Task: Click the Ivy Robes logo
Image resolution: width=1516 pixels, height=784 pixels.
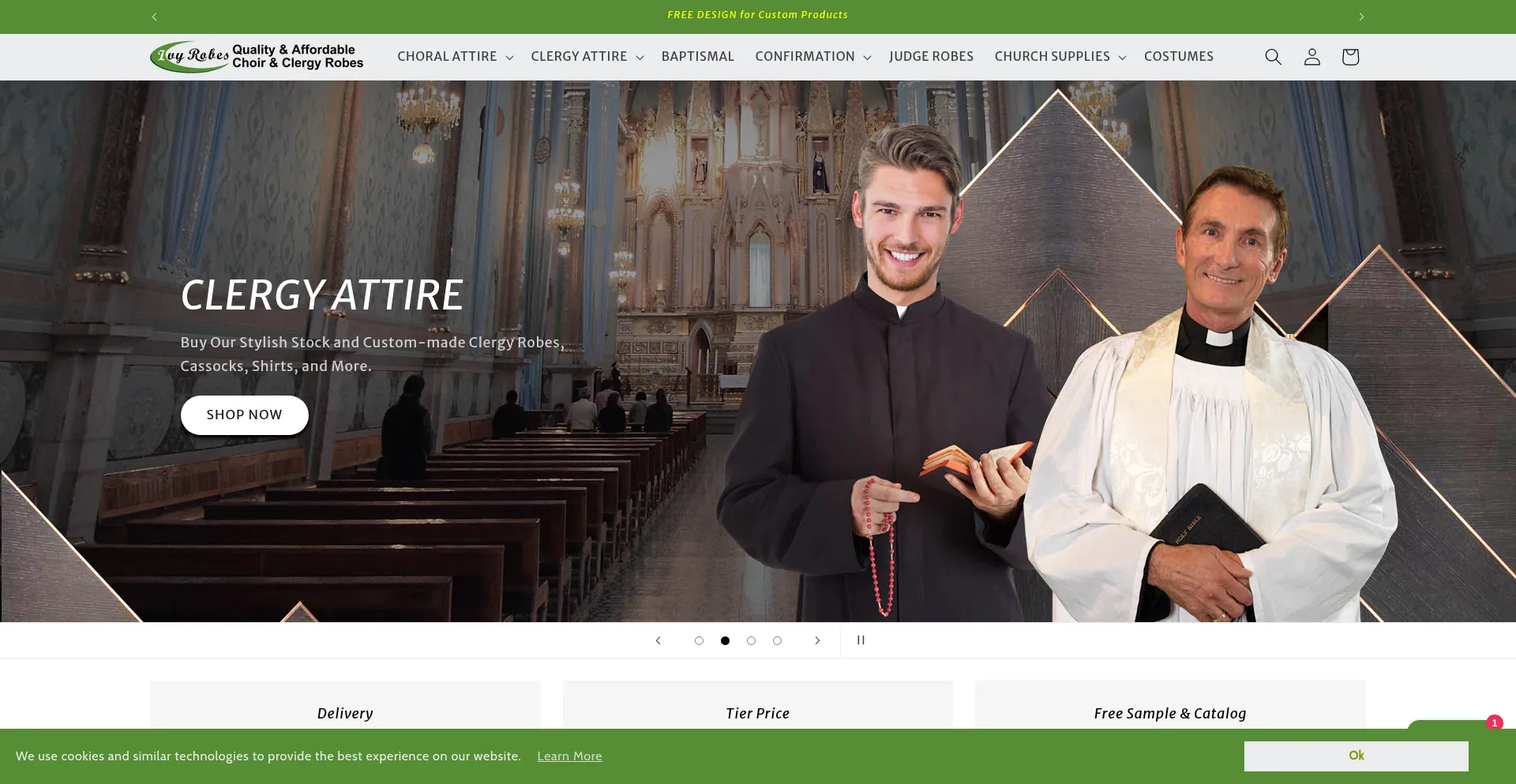Action: pyautogui.click(x=257, y=56)
